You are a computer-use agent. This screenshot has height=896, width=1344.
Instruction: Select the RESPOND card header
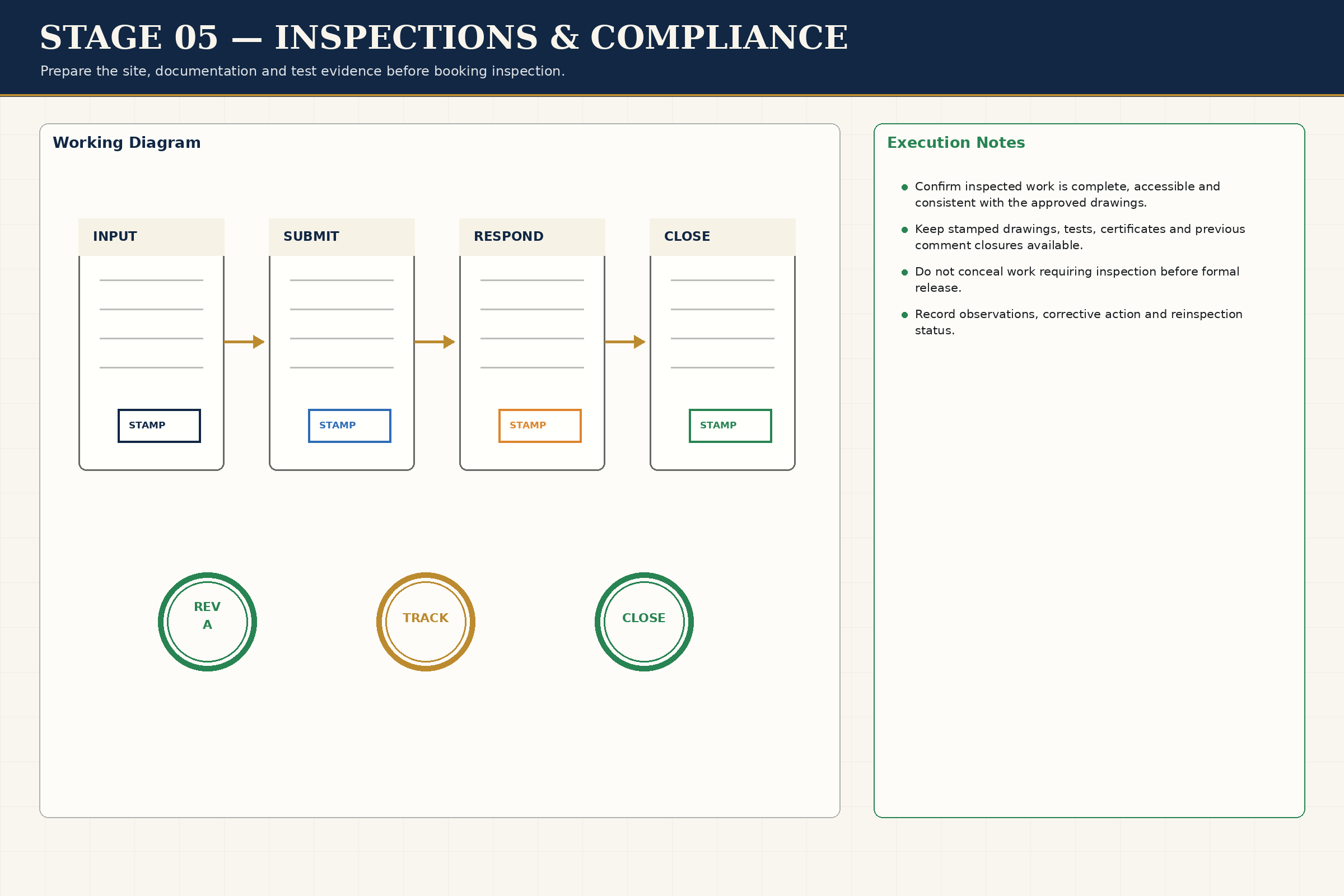[x=532, y=236]
